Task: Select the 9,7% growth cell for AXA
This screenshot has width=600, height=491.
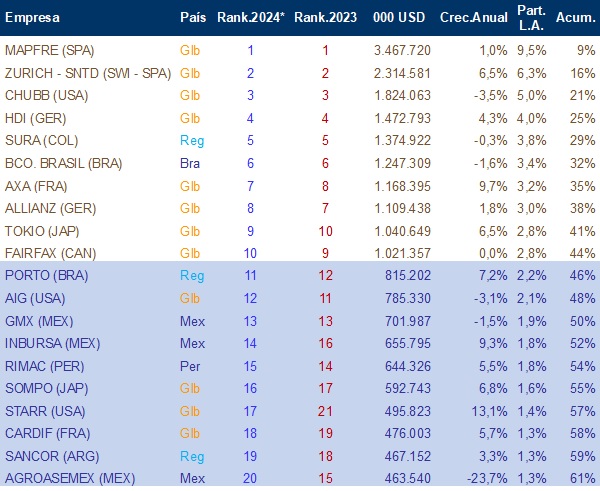Action: click(493, 186)
